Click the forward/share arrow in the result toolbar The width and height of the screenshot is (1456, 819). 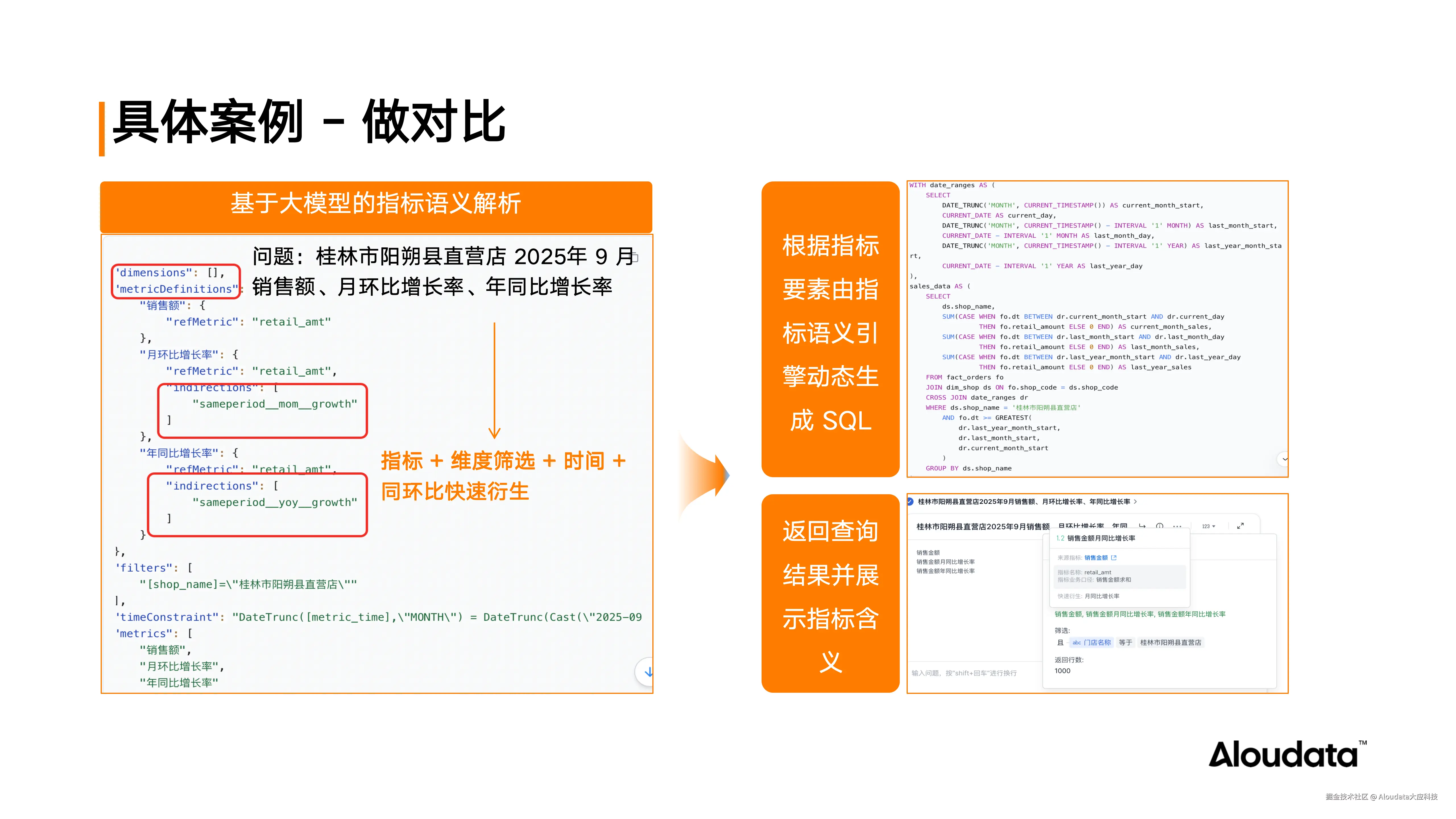tap(1142, 526)
